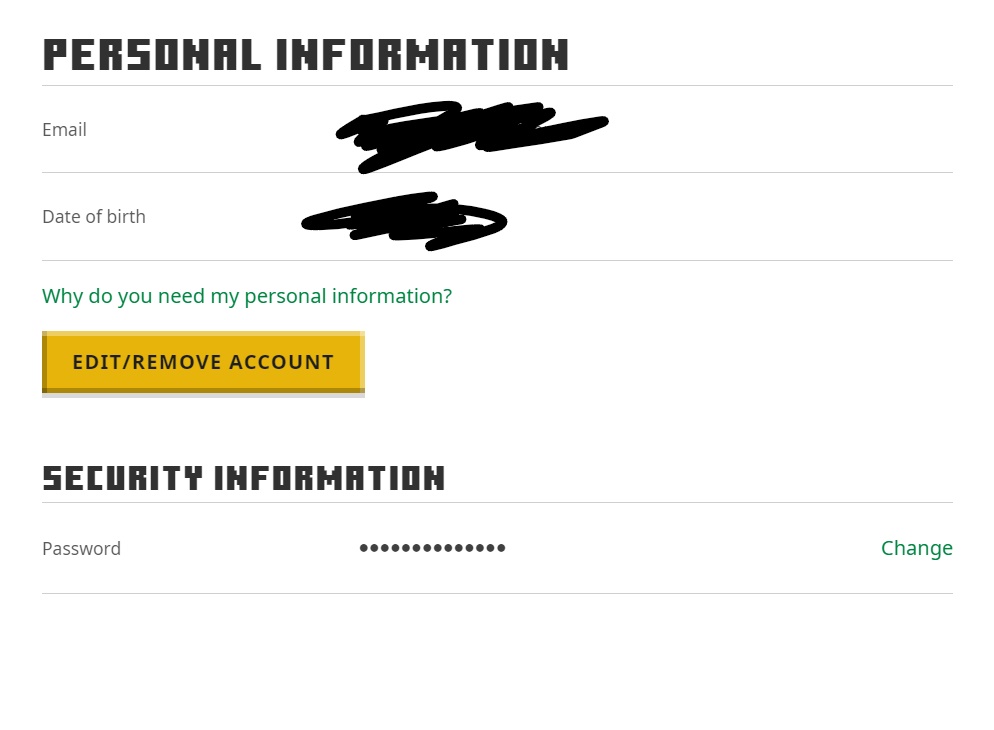This screenshot has height=730, width=994.
Task: Click the Change password link
Action: tap(916, 548)
